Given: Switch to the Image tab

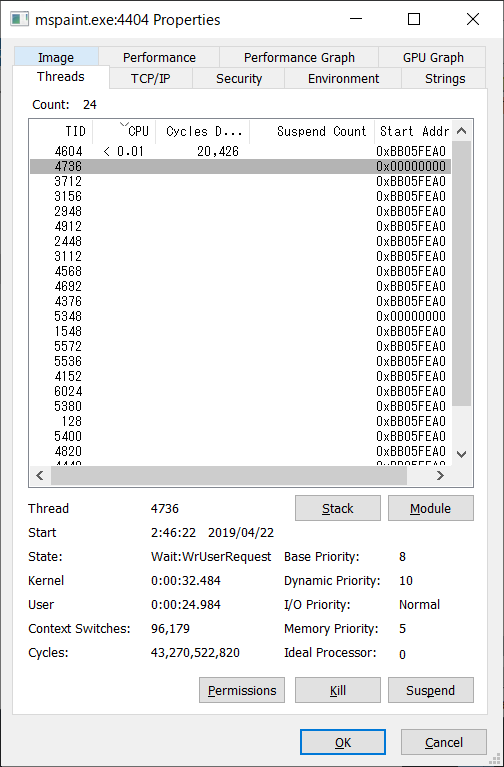Looking at the screenshot, I should [x=56, y=57].
